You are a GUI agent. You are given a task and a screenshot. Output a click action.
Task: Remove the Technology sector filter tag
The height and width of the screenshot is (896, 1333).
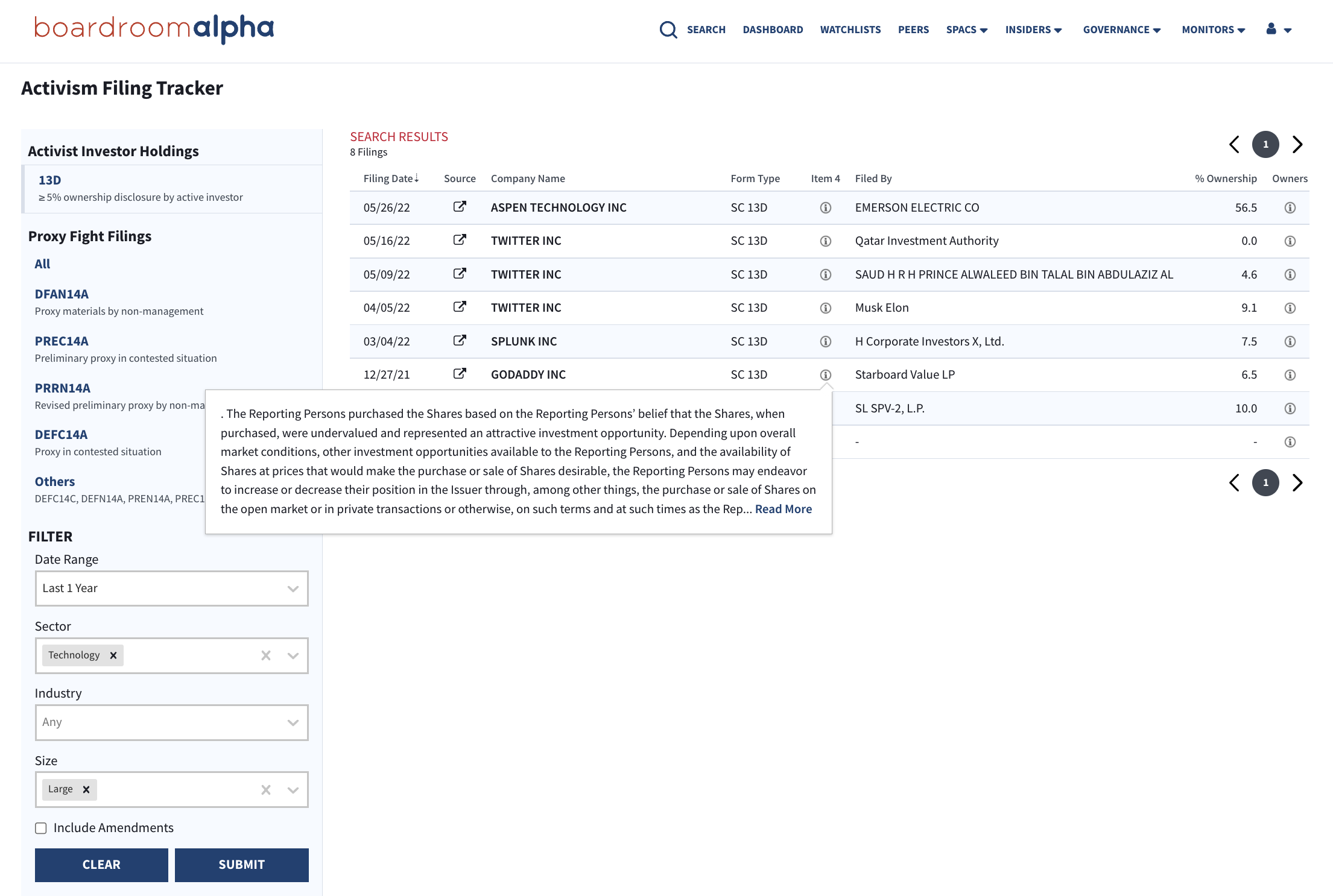[x=113, y=655]
